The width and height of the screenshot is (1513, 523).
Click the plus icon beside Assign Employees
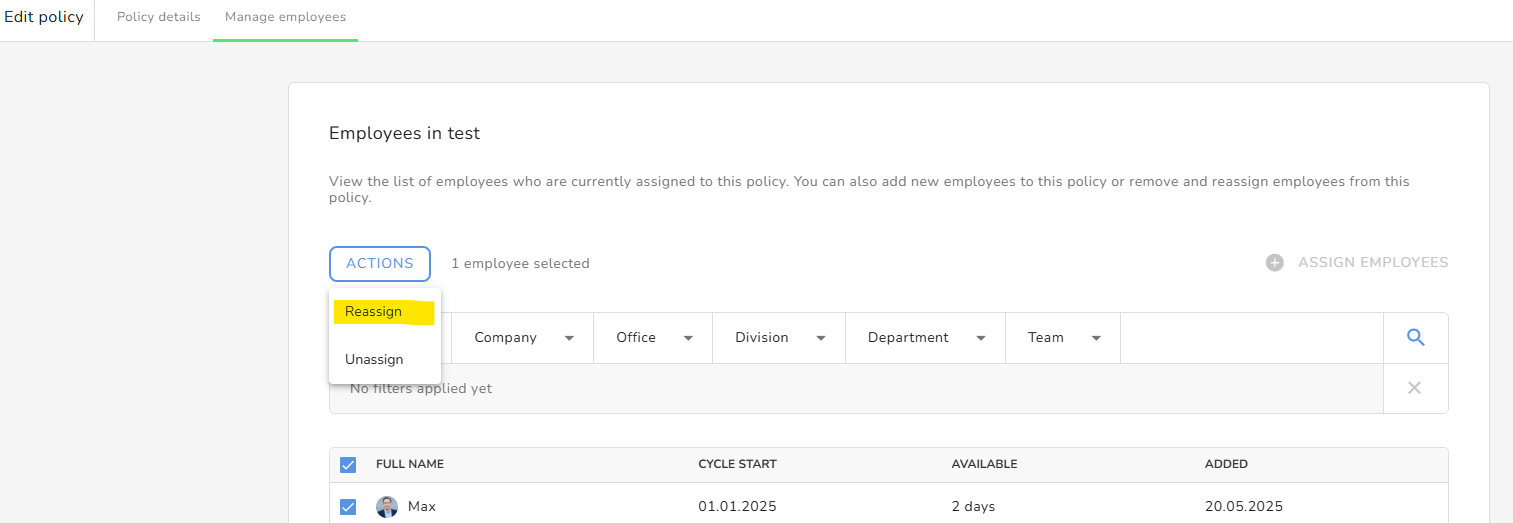1275,263
